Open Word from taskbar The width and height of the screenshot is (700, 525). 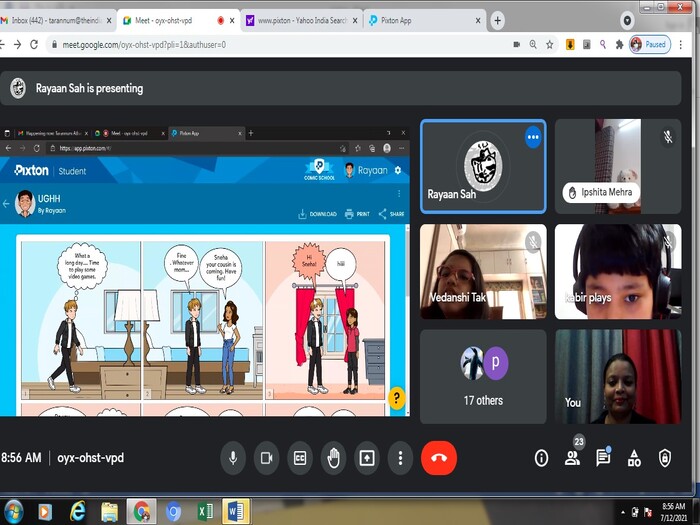pyautogui.click(x=237, y=512)
